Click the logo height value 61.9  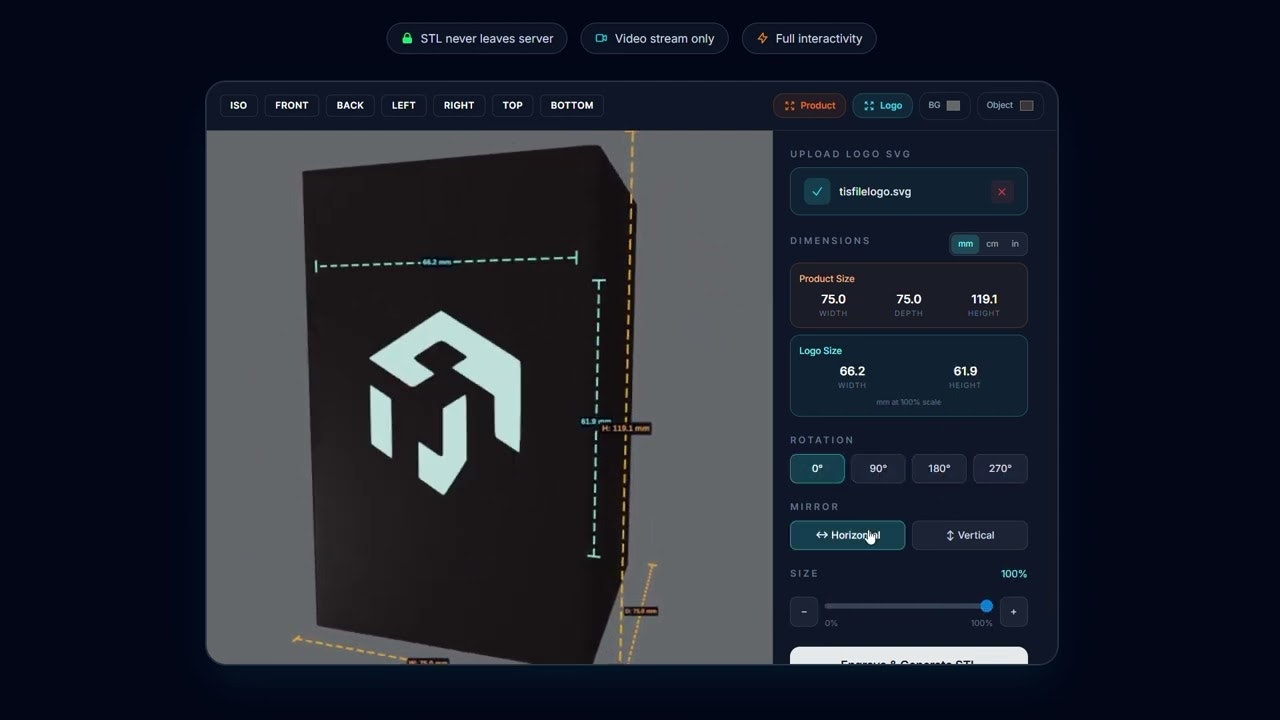[965, 371]
